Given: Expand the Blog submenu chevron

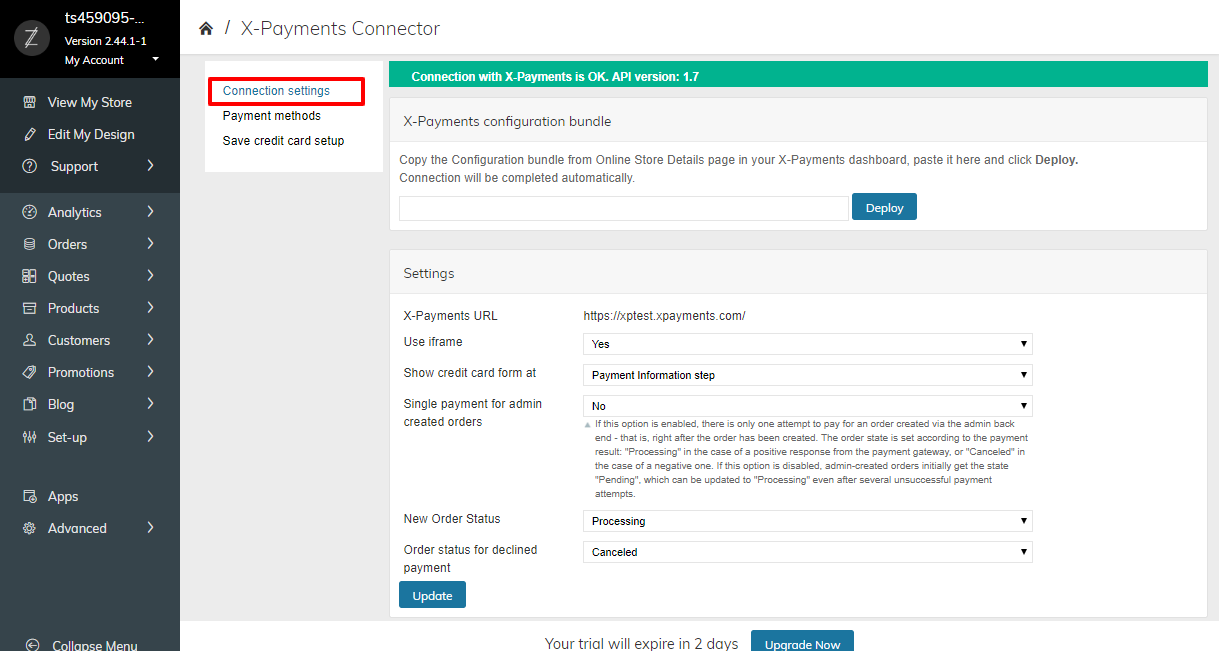Looking at the screenshot, I should point(150,404).
